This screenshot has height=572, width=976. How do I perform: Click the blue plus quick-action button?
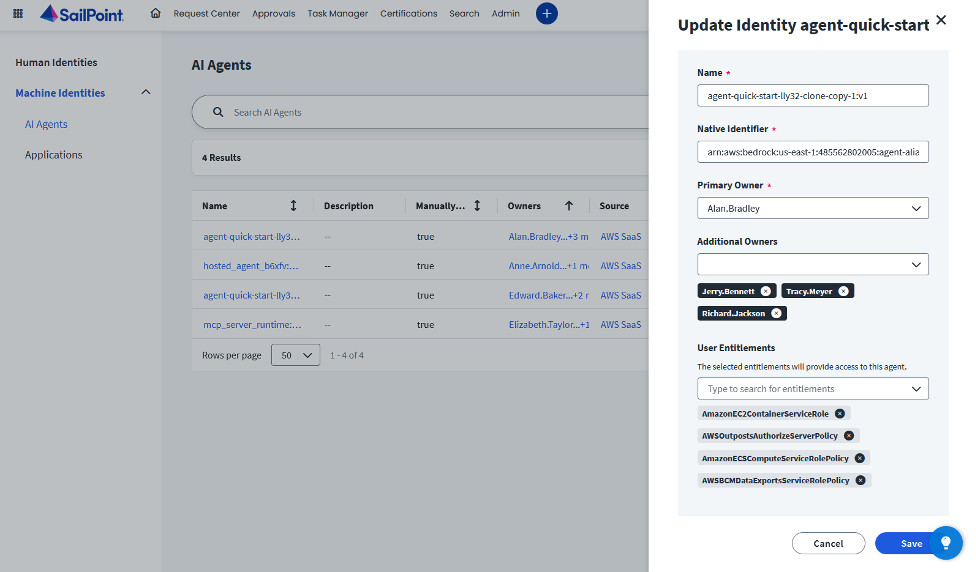click(547, 13)
